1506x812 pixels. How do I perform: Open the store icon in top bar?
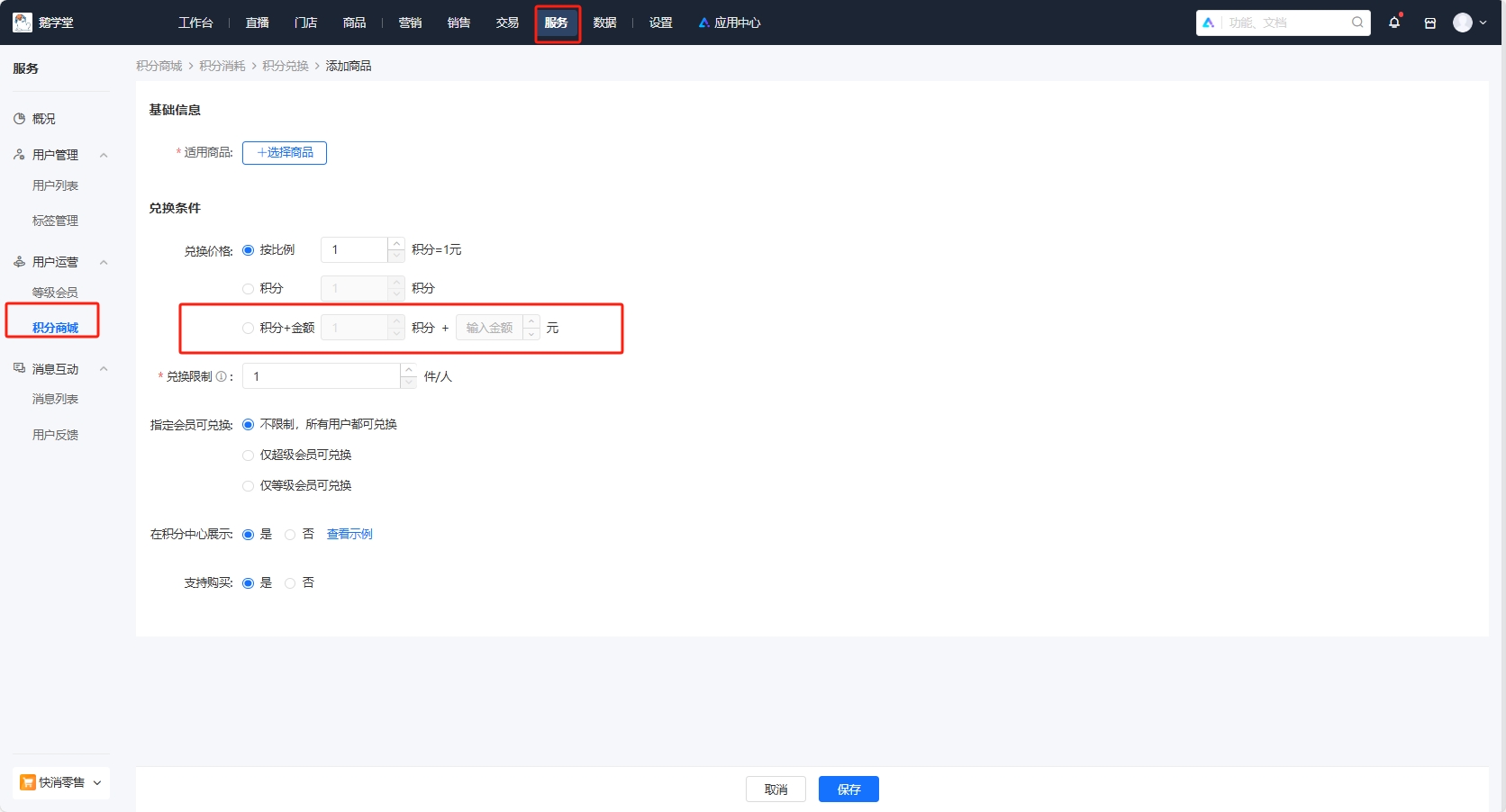[1429, 23]
